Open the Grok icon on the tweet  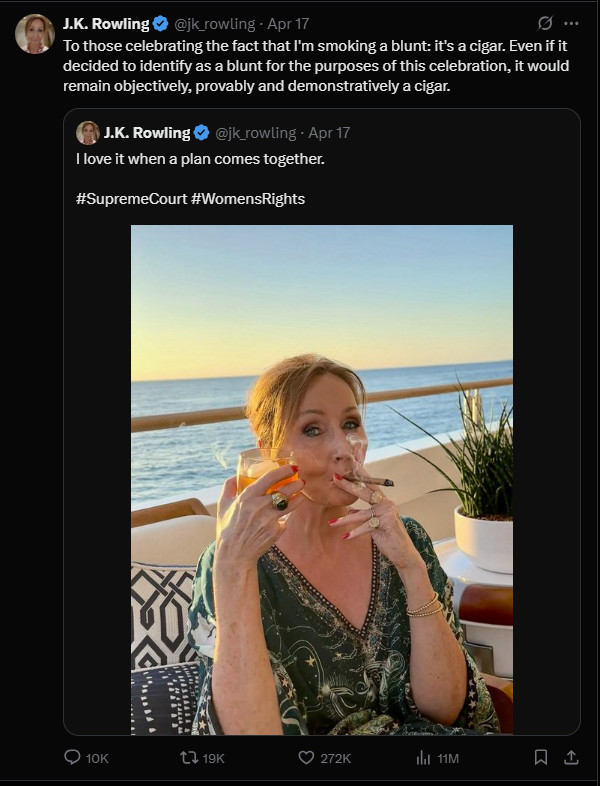click(545, 23)
